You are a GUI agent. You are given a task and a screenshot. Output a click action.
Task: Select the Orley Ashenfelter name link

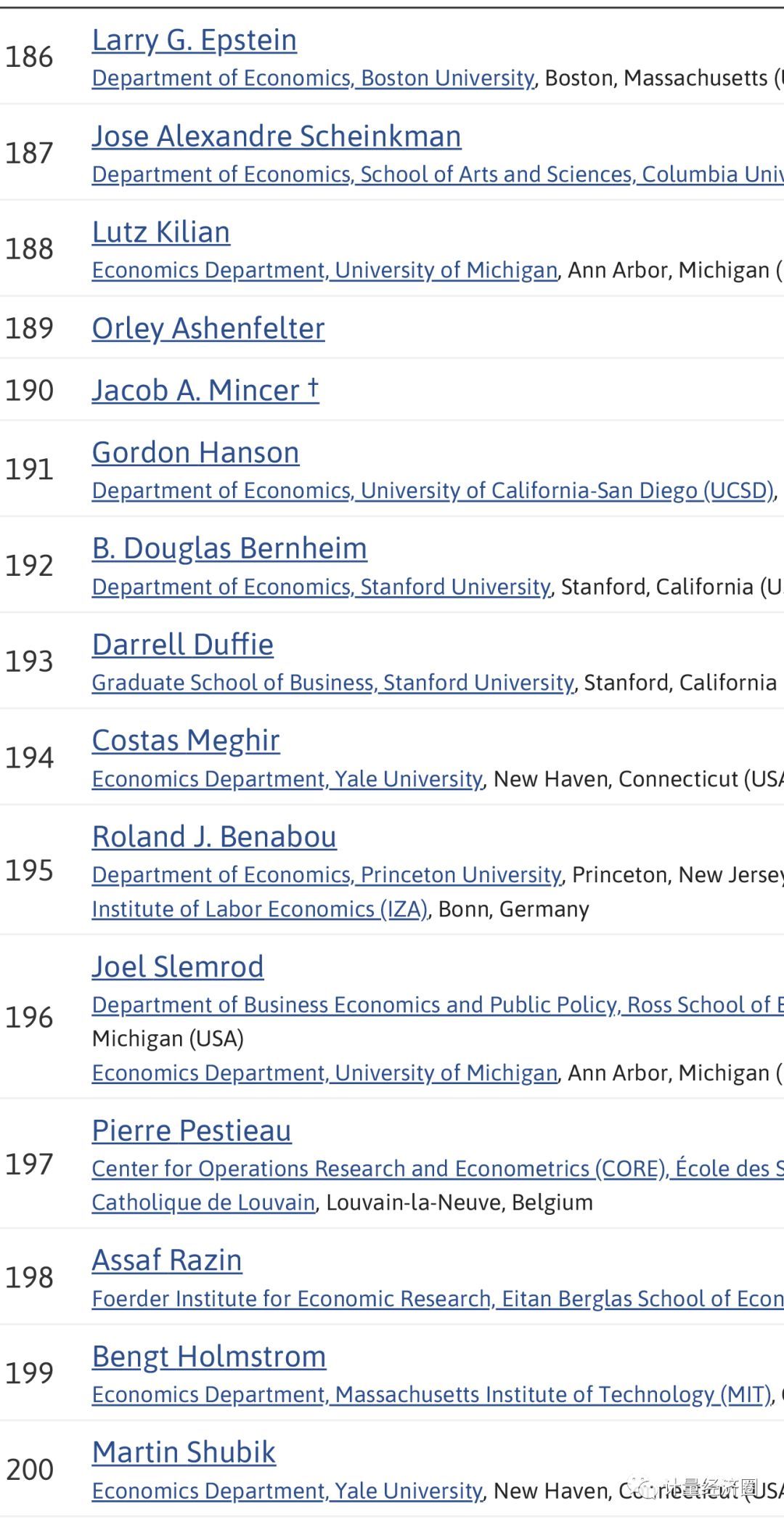tap(208, 328)
